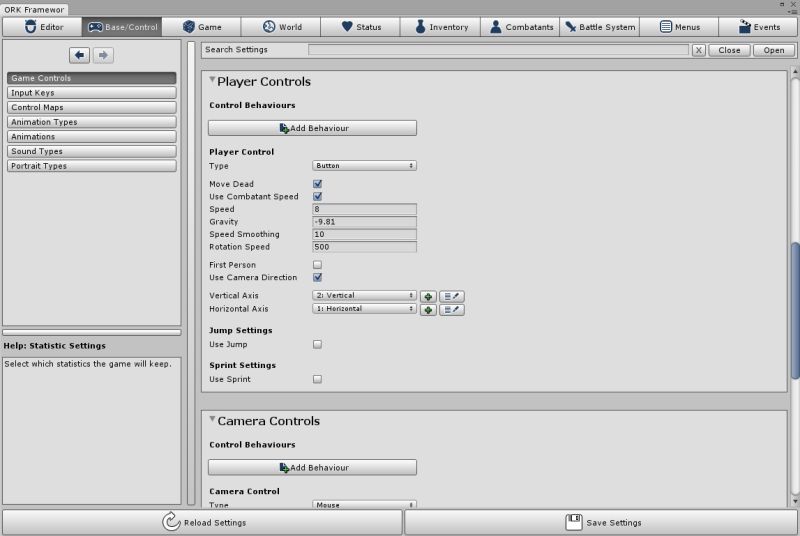Open the Status tab
Screen dimensions: 800x536
click(x=361, y=27)
